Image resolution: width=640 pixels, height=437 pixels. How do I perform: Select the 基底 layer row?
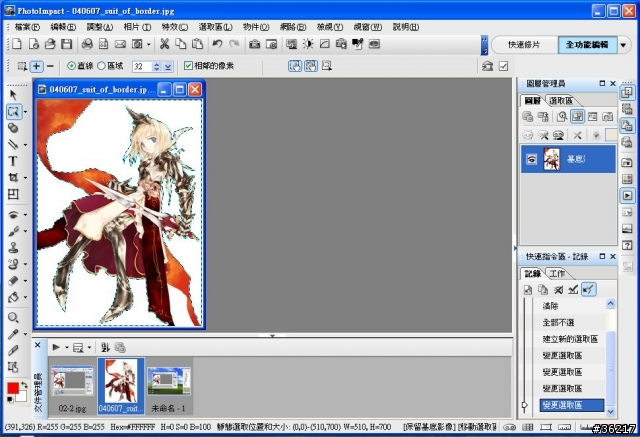pyautogui.click(x=568, y=159)
